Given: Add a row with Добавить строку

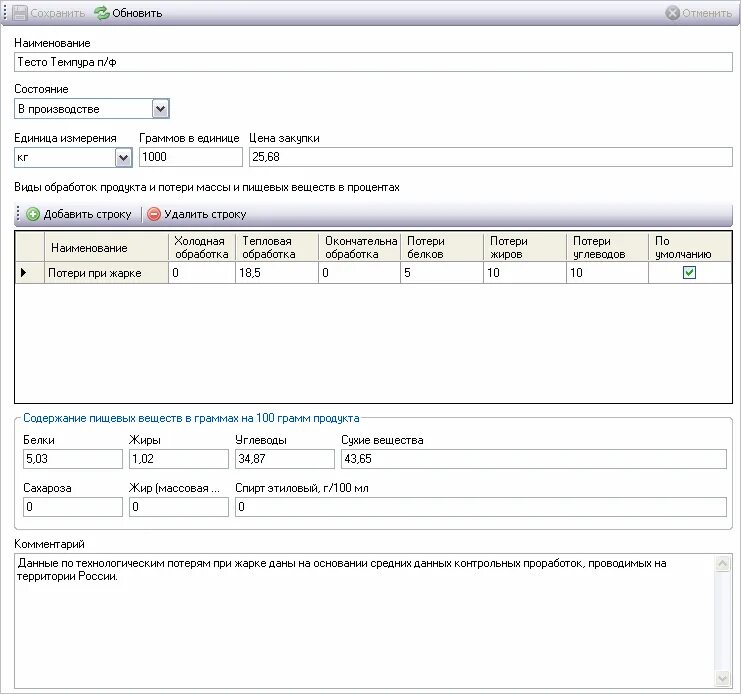Looking at the screenshot, I should [x=79, y=214].
